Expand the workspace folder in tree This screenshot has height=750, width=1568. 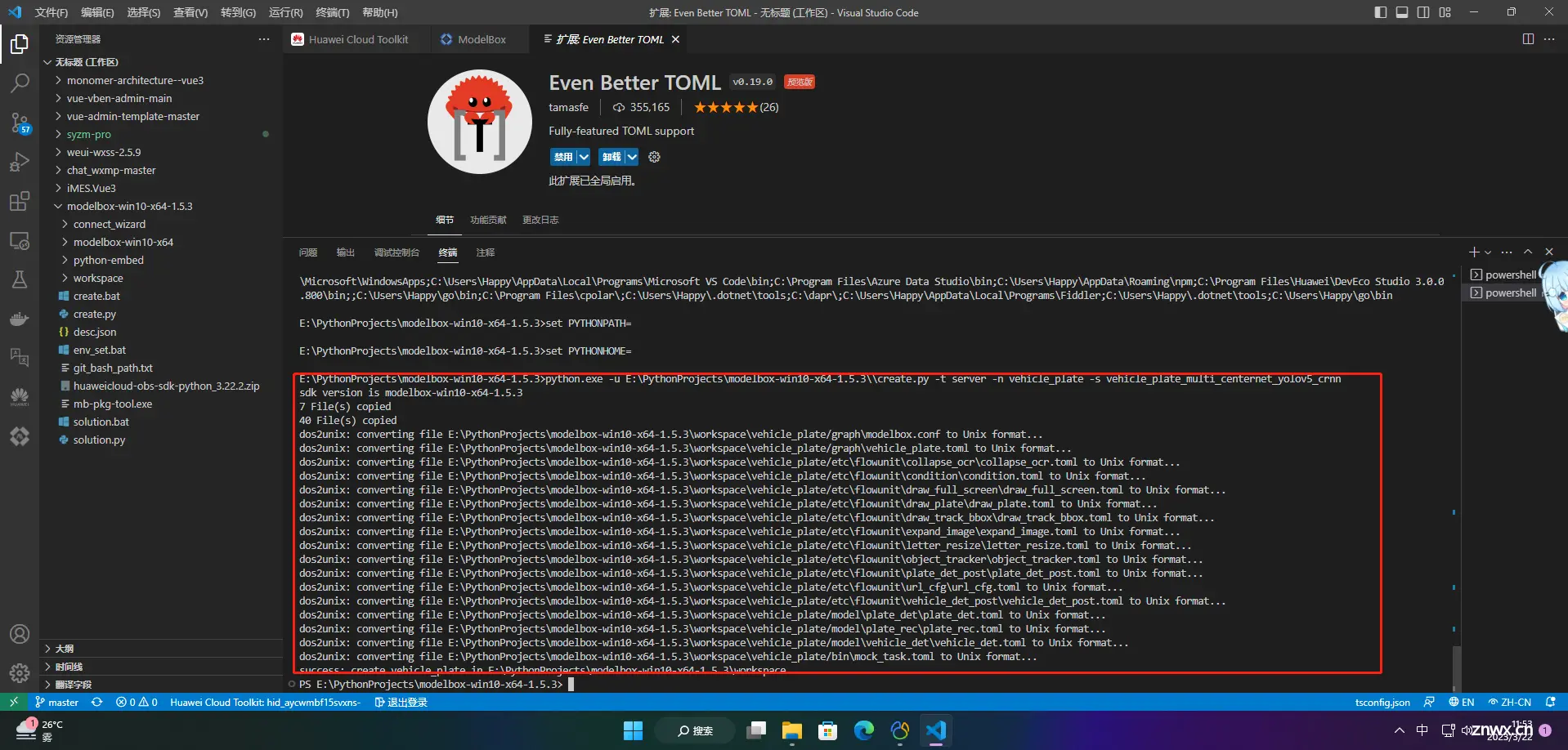click(65, 278)
